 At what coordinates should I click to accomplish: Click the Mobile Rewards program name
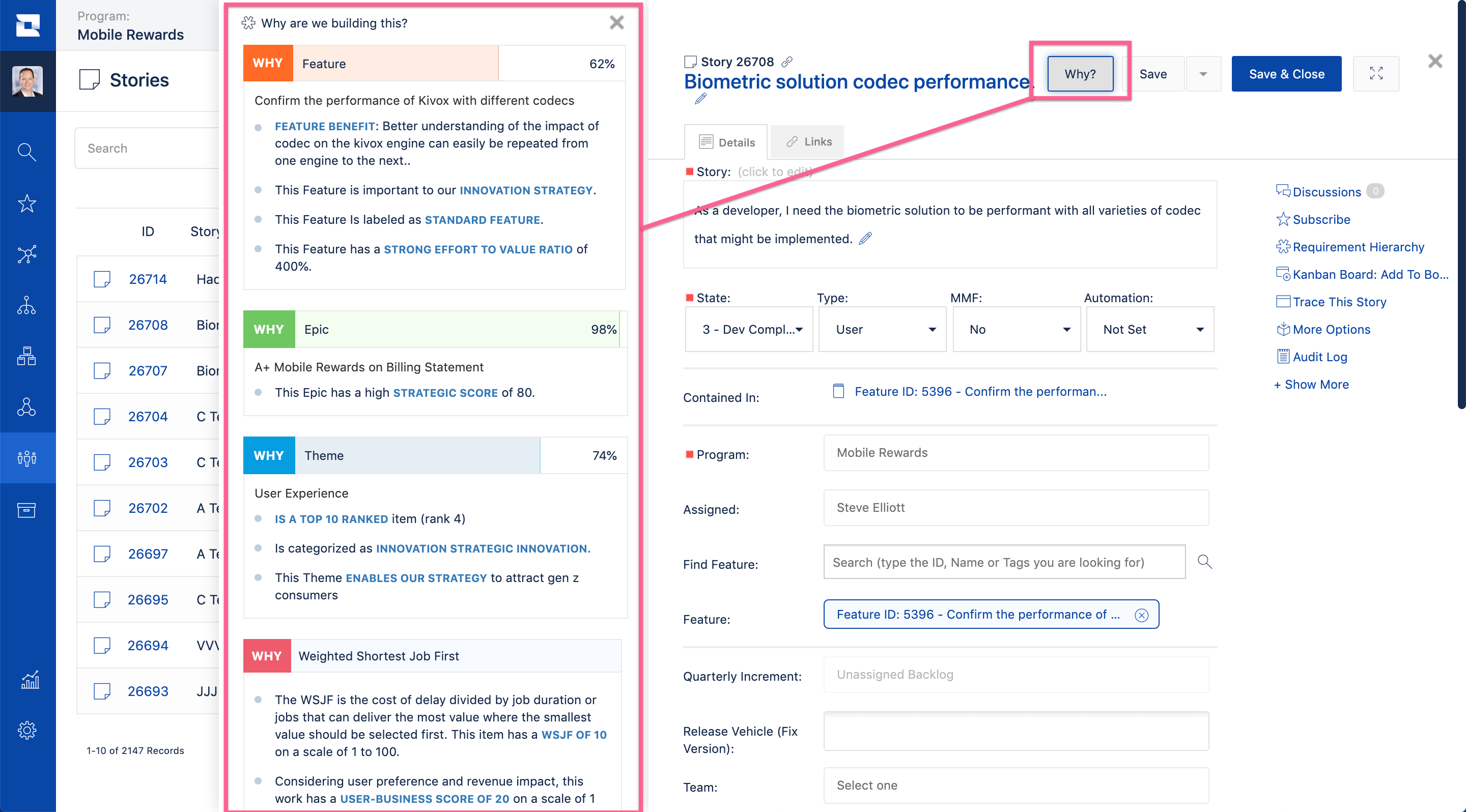(130, 35)
